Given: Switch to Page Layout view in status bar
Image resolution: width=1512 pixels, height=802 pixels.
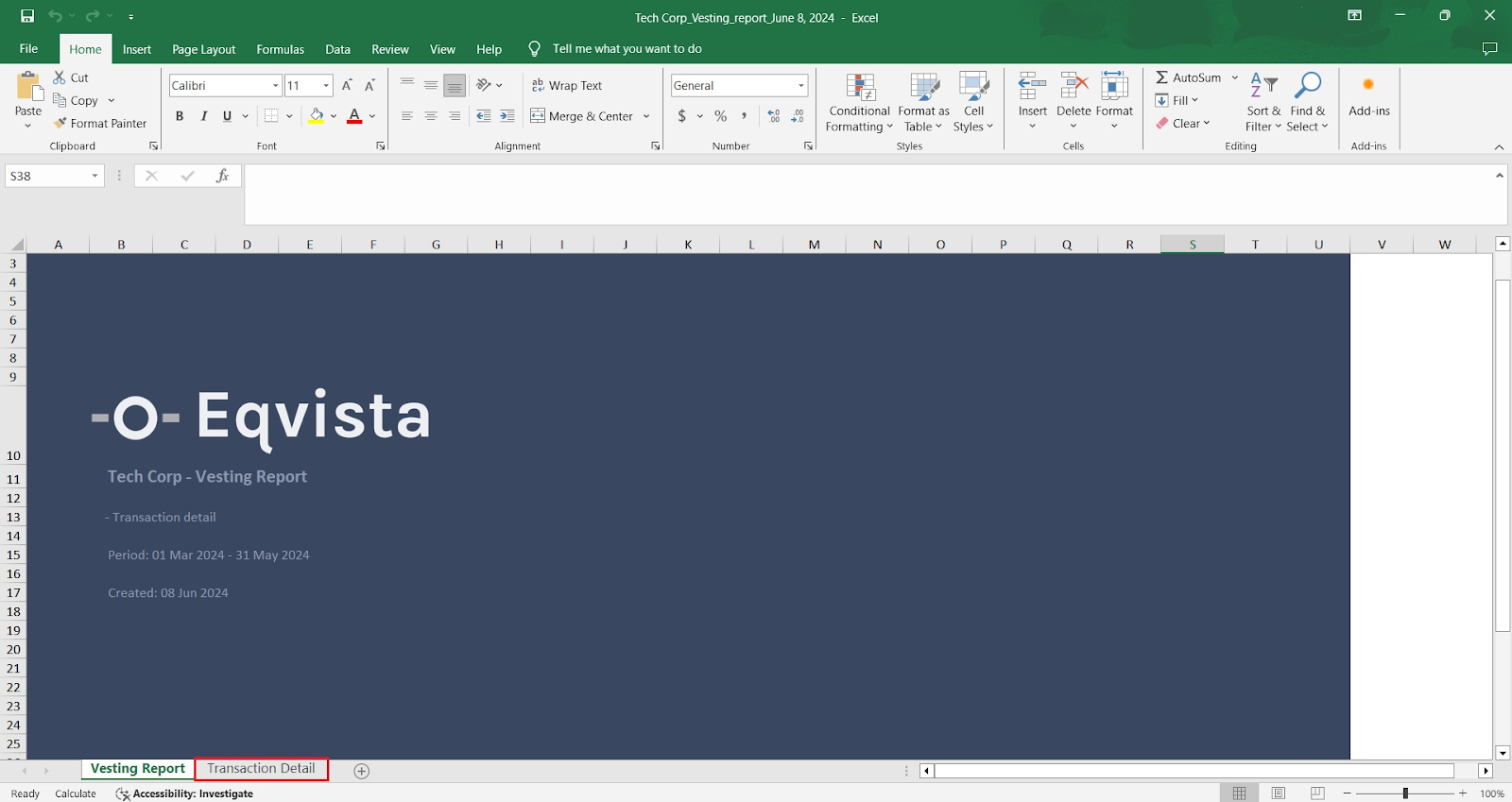Looking at the screenshot, I should pos(1279,793).
